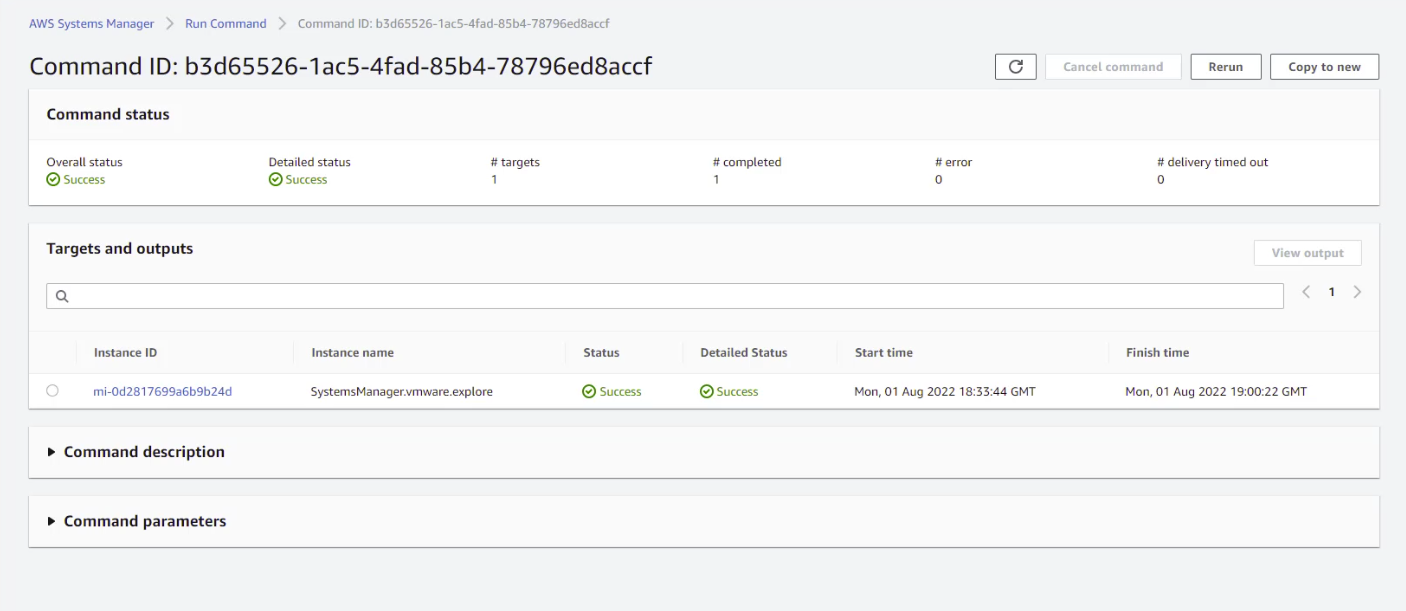Select page 1 in pagination

click(1331, 291)
